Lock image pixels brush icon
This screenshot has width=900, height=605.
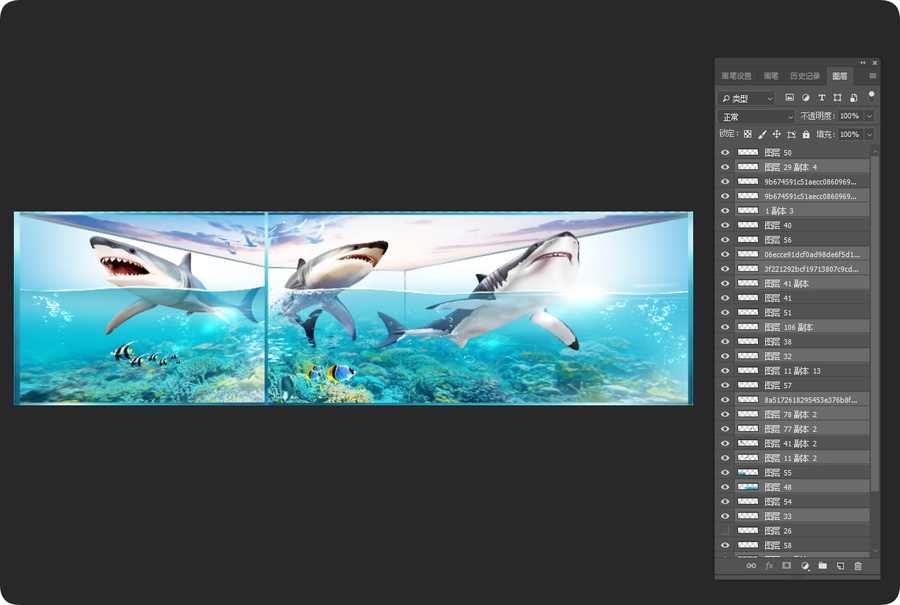[762, 134]
